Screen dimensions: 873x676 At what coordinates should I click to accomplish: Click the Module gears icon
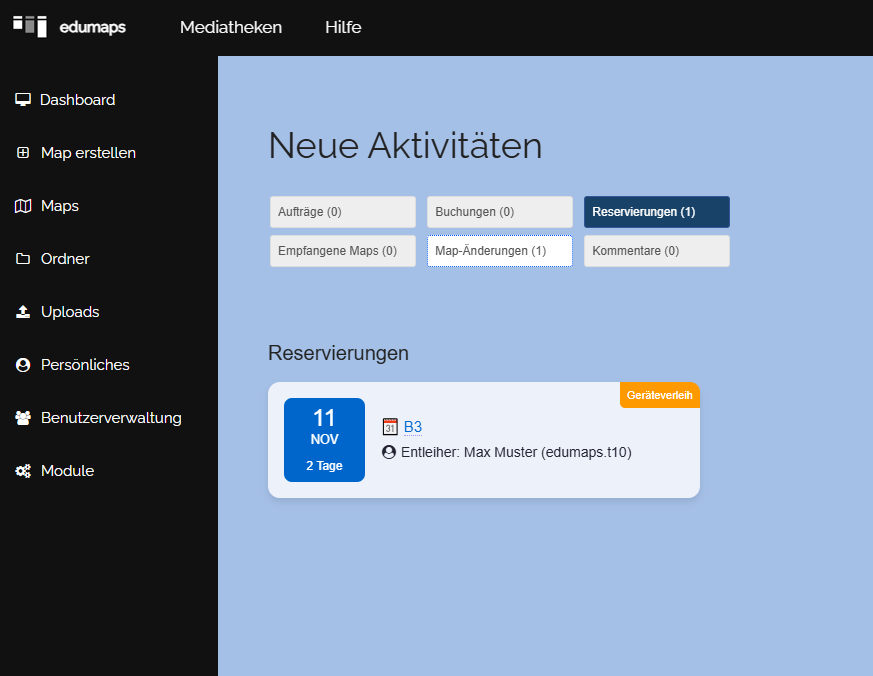click(x=23, y=471)
